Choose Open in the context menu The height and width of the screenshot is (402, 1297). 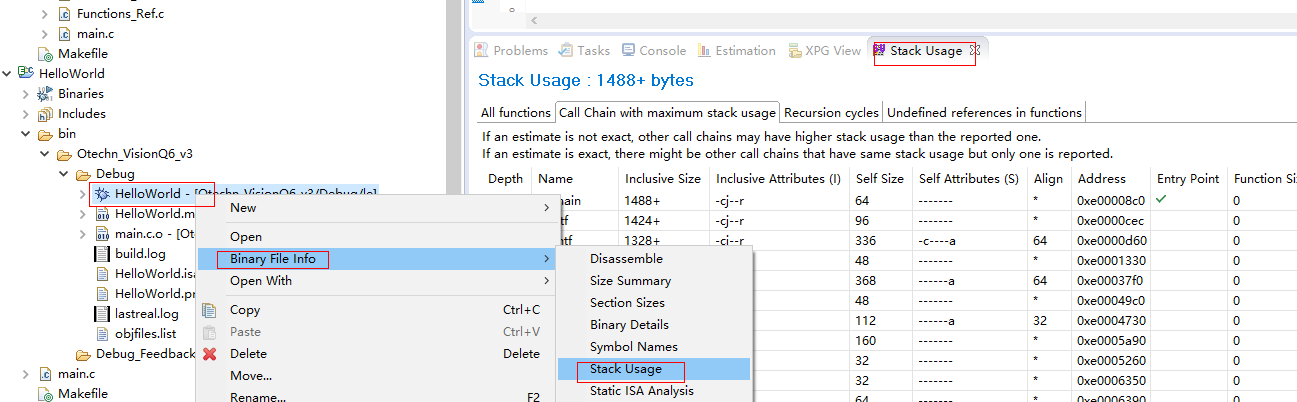click(x=246, y=237)
